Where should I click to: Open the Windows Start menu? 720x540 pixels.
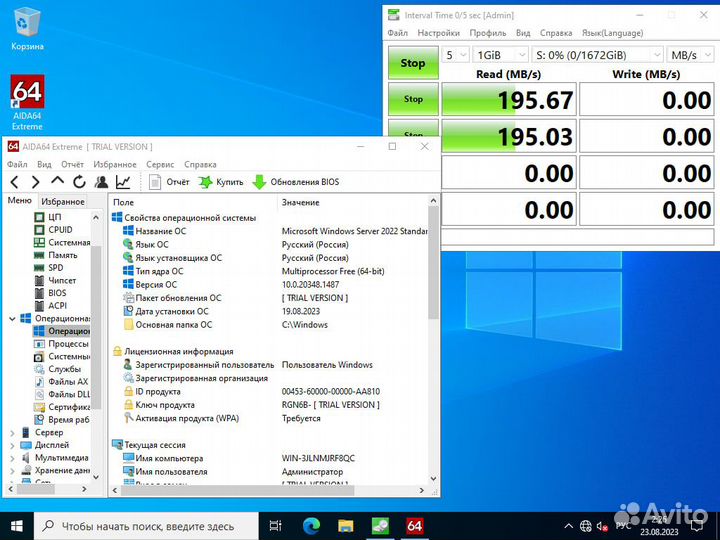[x=17, y=526]
